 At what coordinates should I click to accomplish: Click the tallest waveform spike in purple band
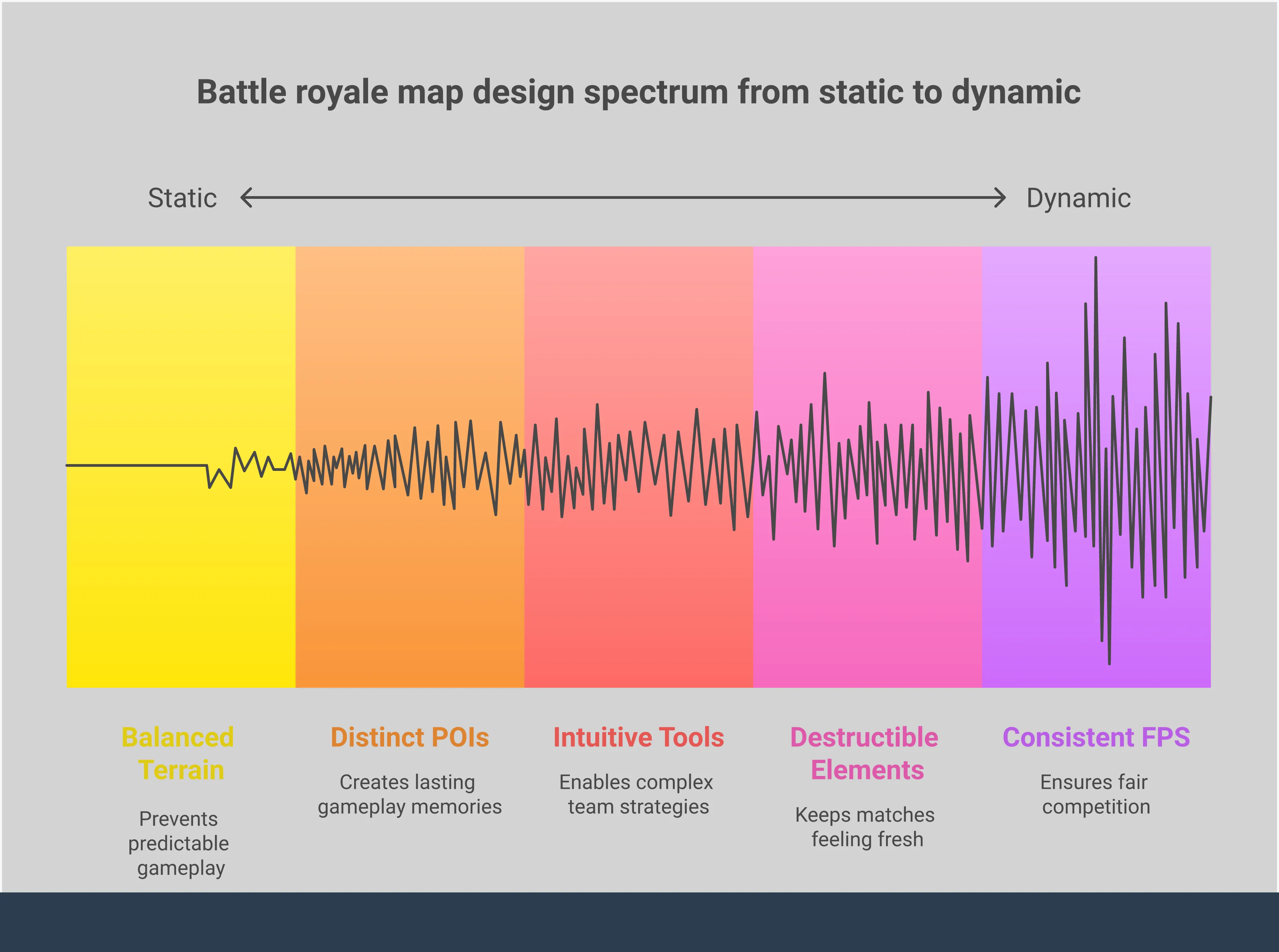pos(1095,271)
